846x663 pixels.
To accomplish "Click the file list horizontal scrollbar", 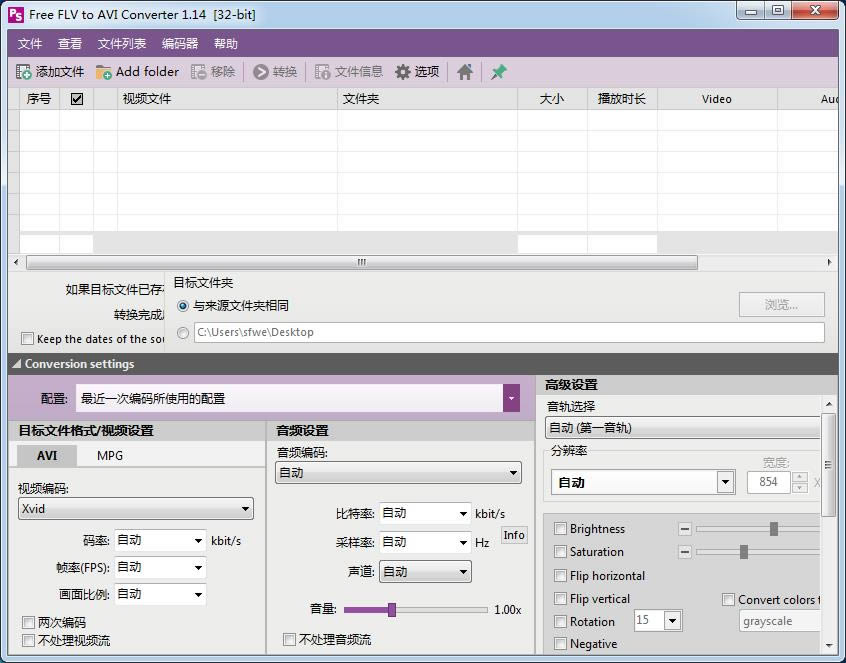I will coord(361,262).
